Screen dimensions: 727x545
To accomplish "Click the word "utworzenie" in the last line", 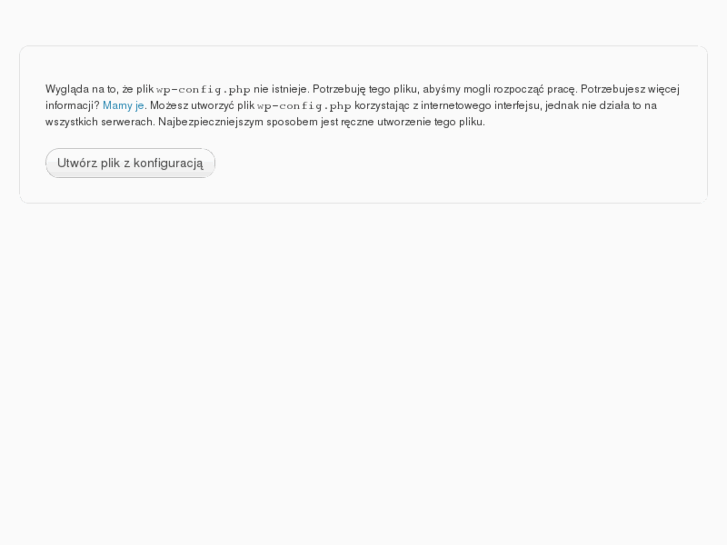I will point(404,122).
